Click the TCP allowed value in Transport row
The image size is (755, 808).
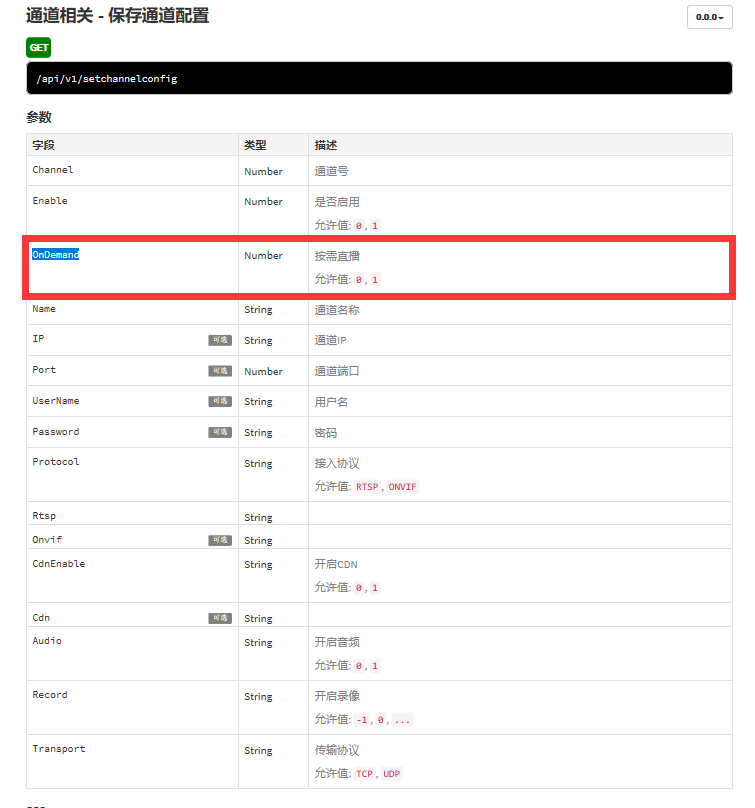click(x=364, y=774)
